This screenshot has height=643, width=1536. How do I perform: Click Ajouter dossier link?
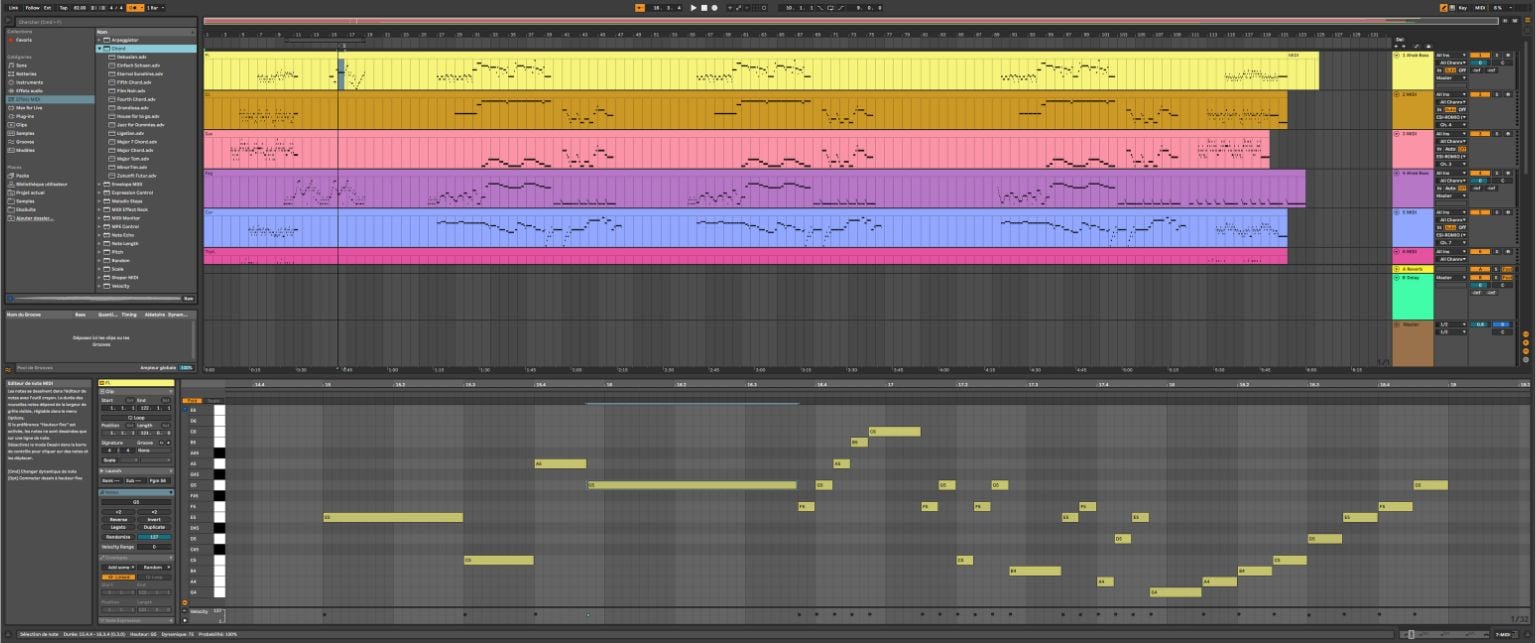[x=33, y=217]
